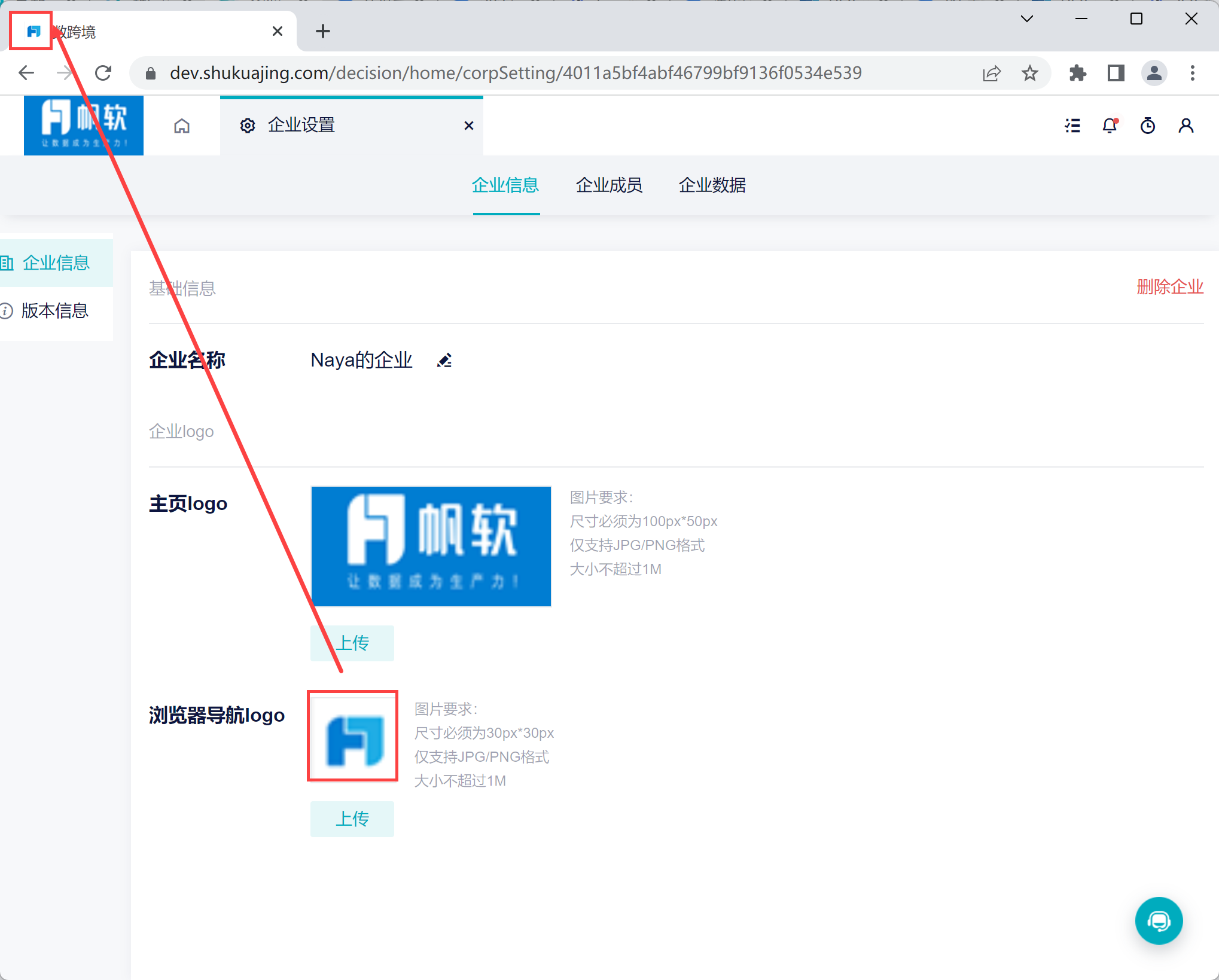Expand the tab search chevron

(1026, 19)
